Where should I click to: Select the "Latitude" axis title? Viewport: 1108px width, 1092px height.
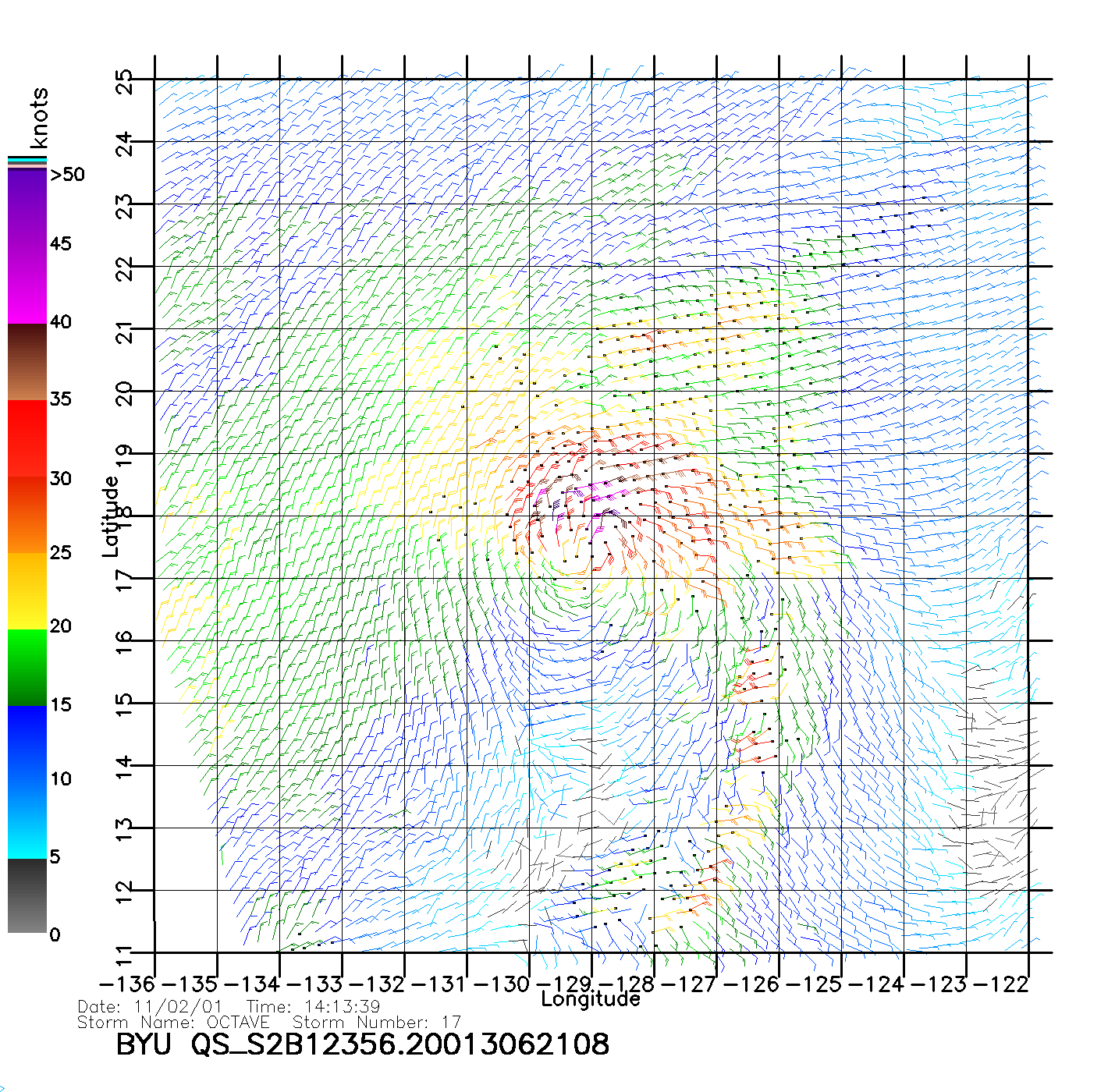pos(111,516)
